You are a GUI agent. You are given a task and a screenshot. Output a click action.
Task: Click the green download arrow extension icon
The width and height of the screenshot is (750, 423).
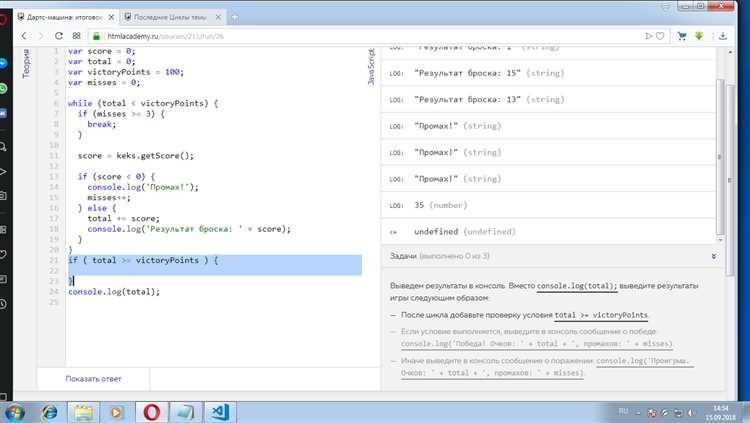pyautogui.click(x=699, y=36)
